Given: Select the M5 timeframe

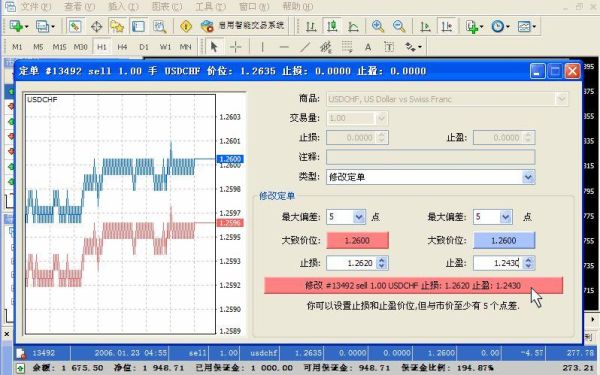Looking at the screenshot, I should (38, 47).
